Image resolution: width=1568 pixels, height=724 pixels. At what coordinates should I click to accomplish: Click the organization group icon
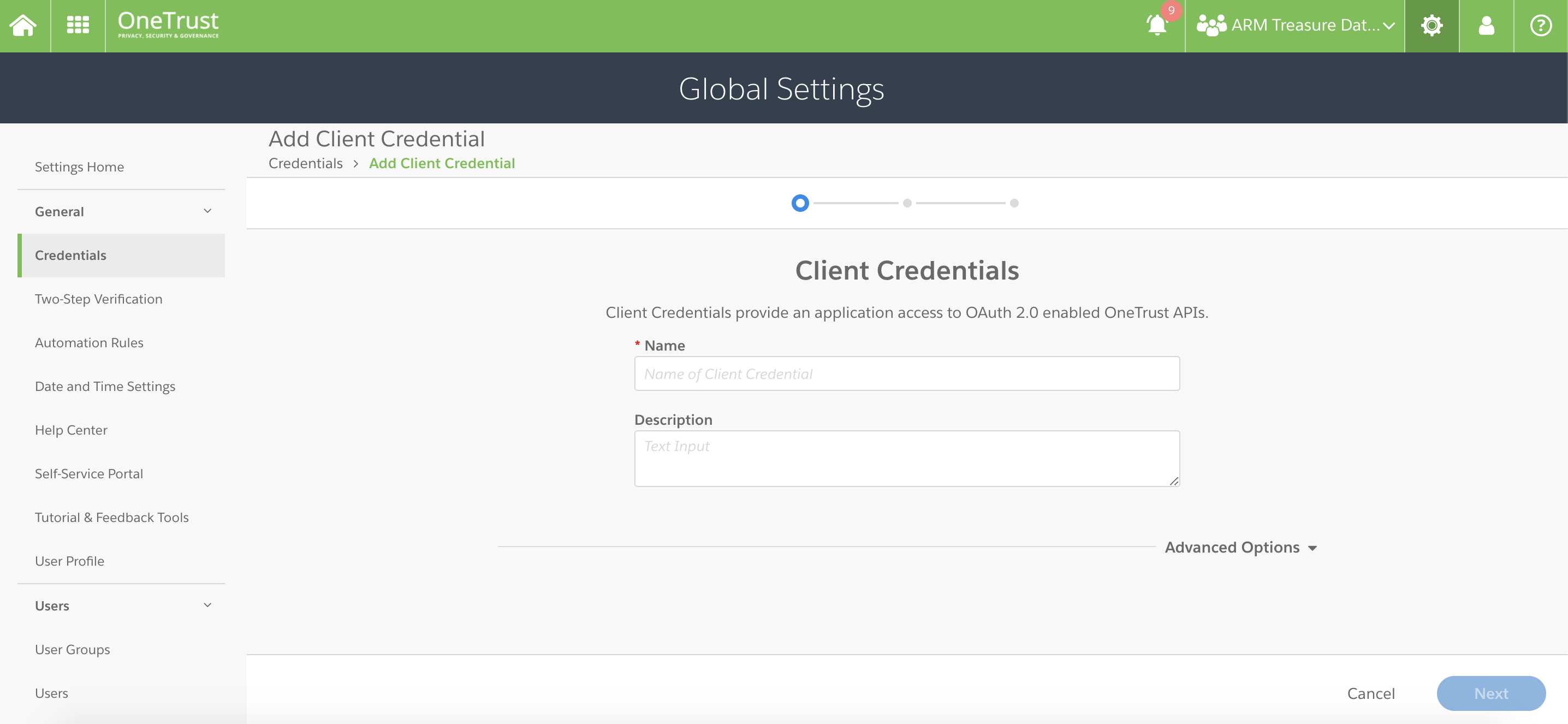pos(1211,25)
